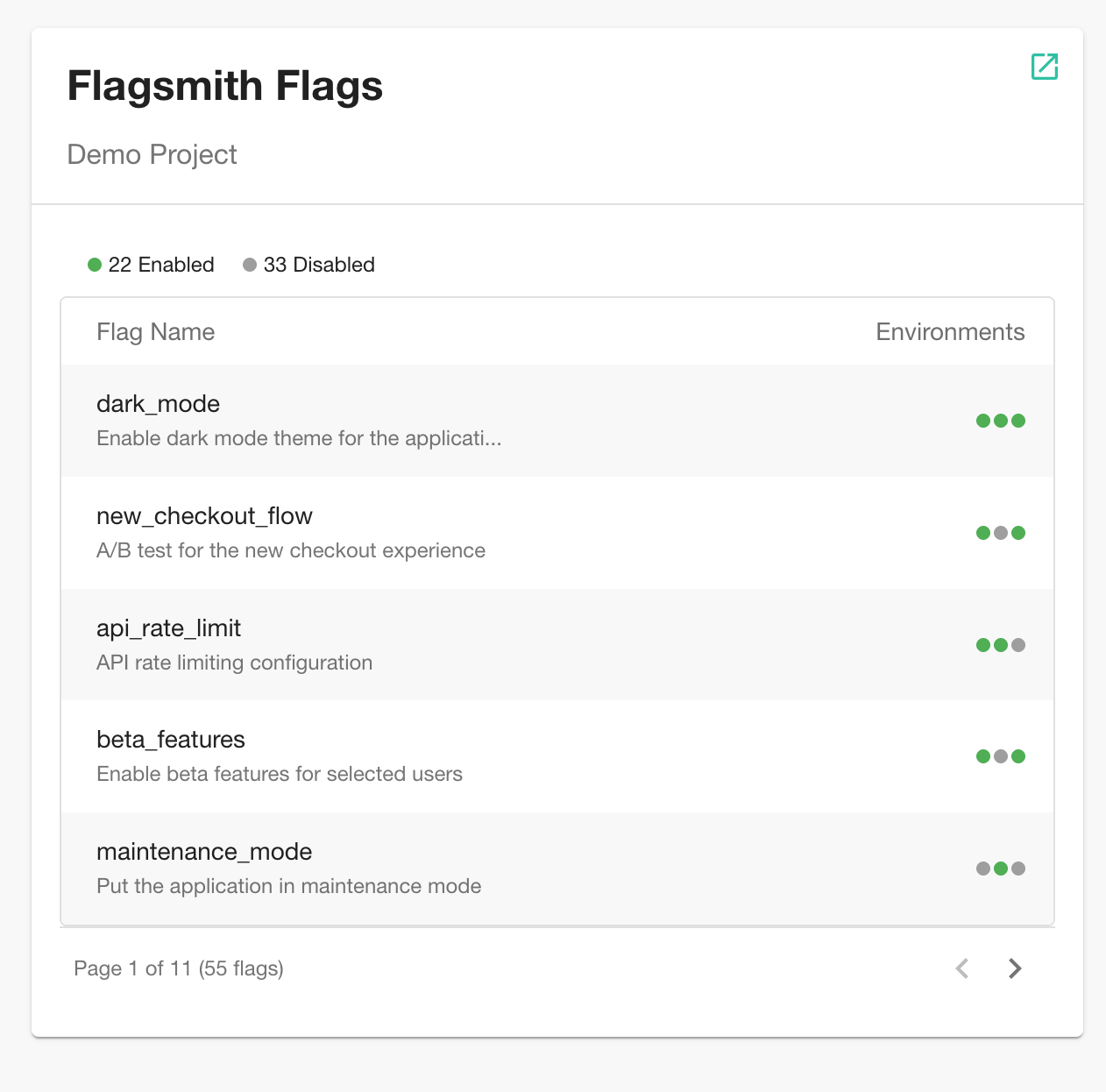Click the 22 Enabled label
This screenshot has height=1092, width=1106.
(161, 265)
